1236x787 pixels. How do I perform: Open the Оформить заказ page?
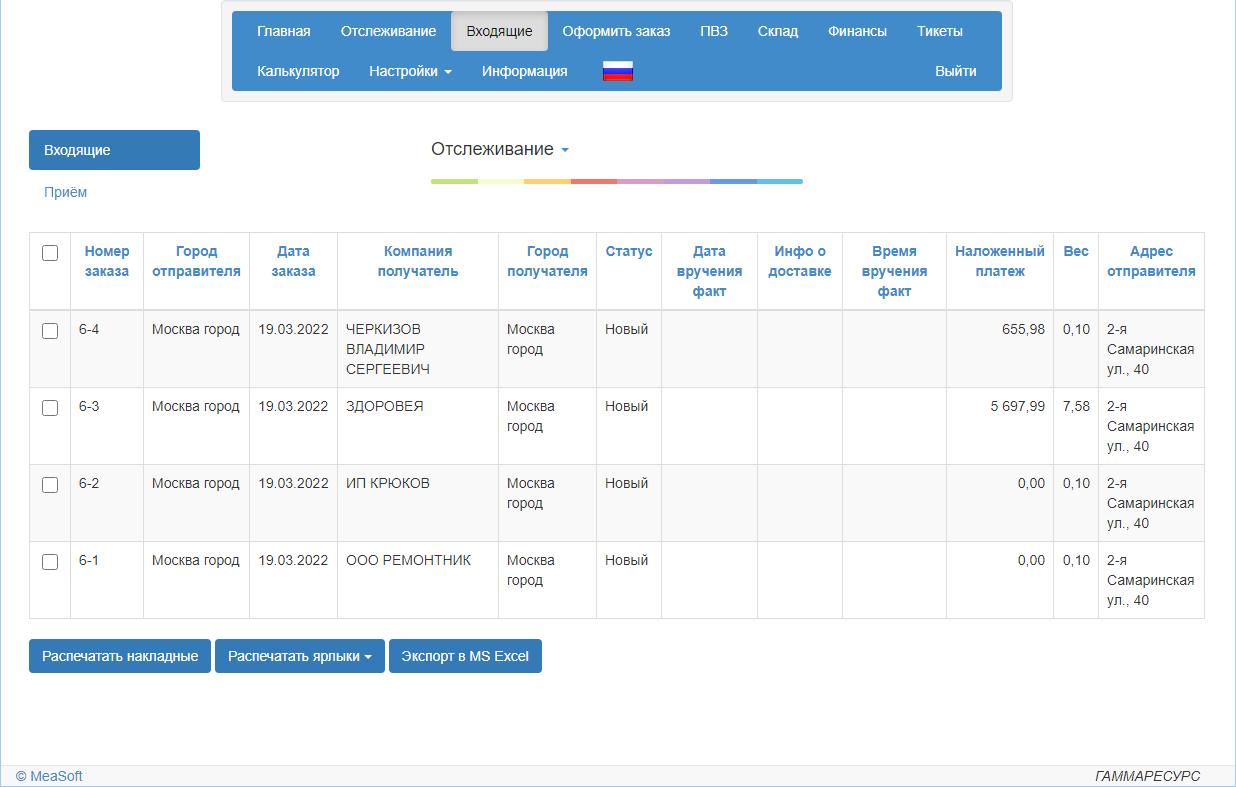tap(616, 31)
